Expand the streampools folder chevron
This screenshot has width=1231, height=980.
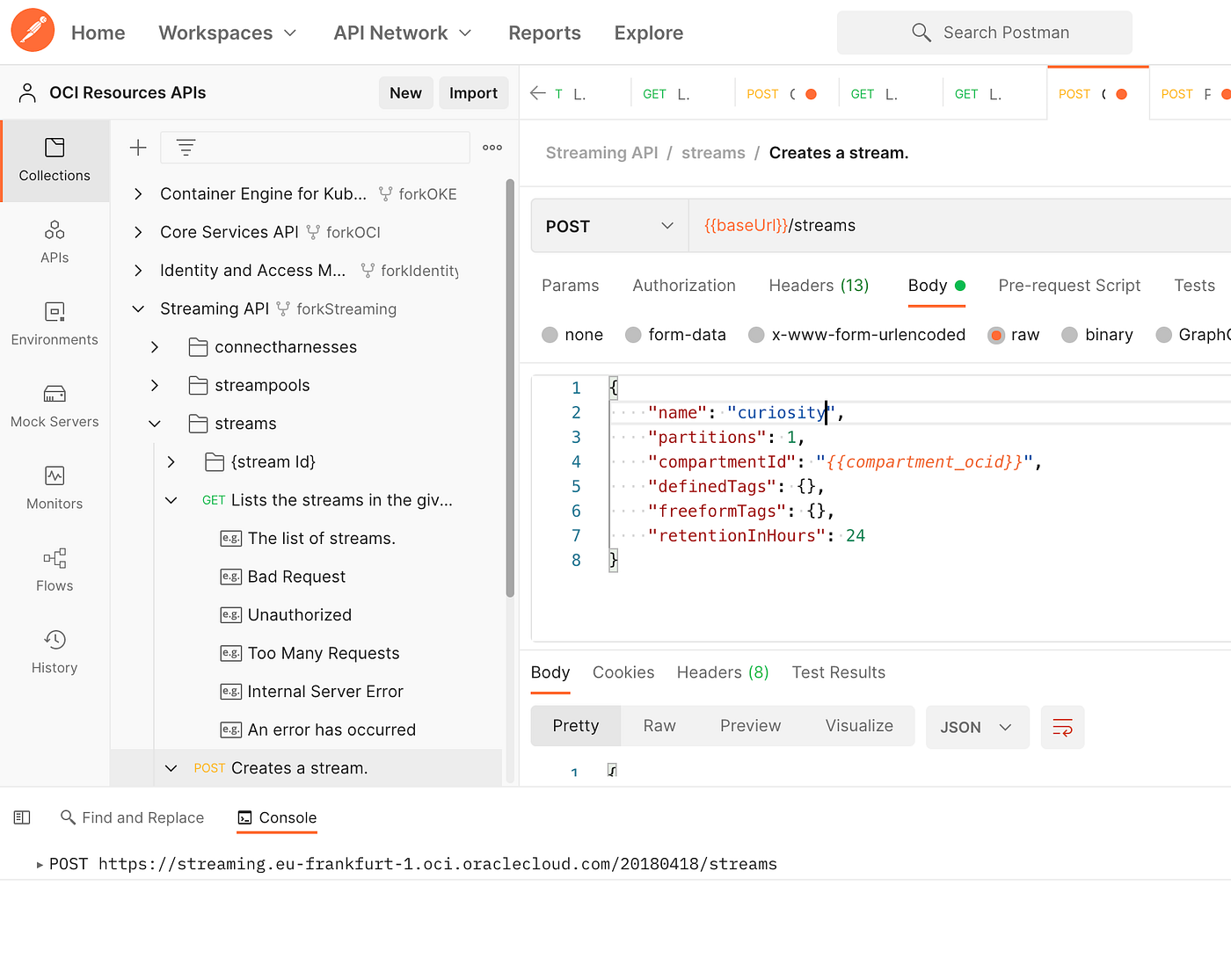[155, 385]
